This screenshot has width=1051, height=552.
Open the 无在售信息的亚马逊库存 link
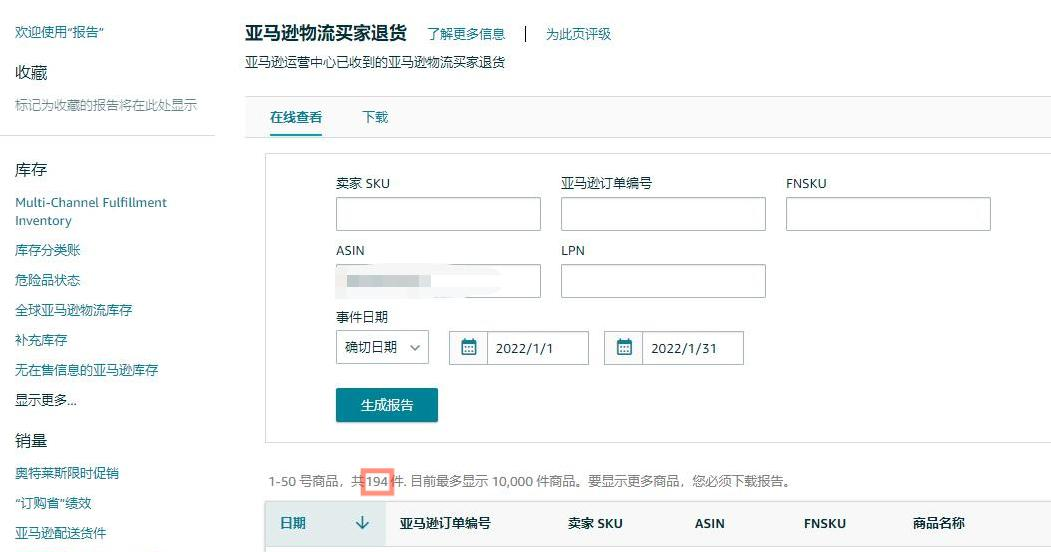click(x=86, y=370)
